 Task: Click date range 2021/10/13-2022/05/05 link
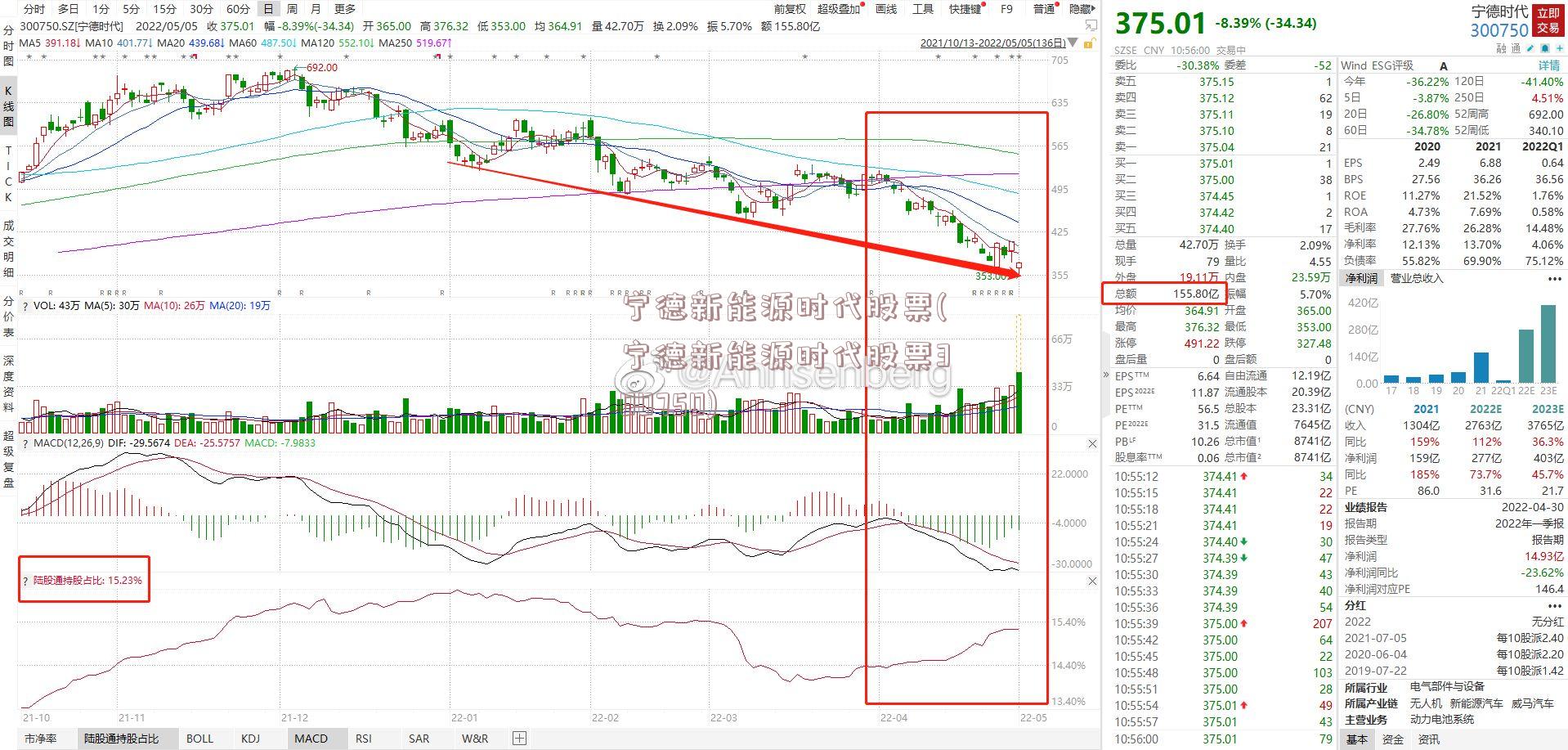click(x=993, y=43)
